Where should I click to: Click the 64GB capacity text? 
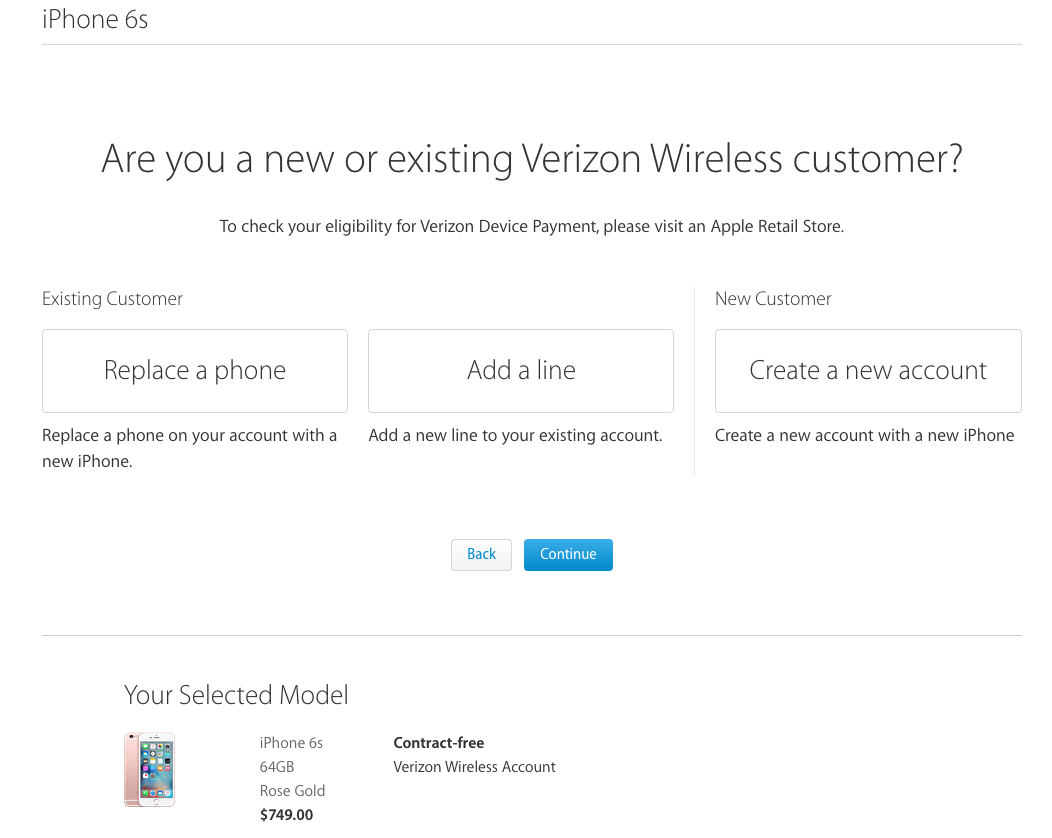[276, 767]
